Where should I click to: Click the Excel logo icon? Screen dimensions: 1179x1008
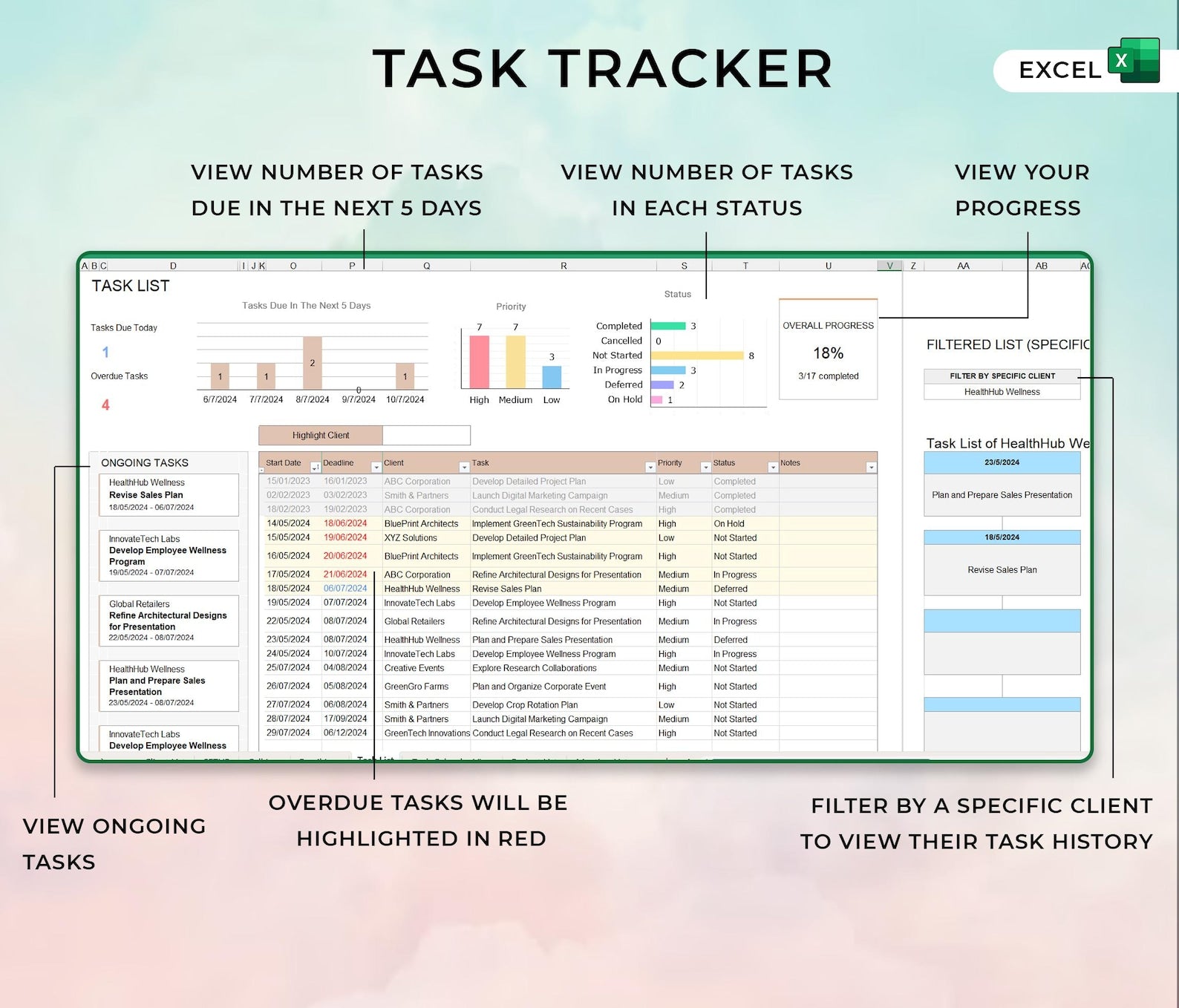pyautogui.click(x=1134, y=60)
